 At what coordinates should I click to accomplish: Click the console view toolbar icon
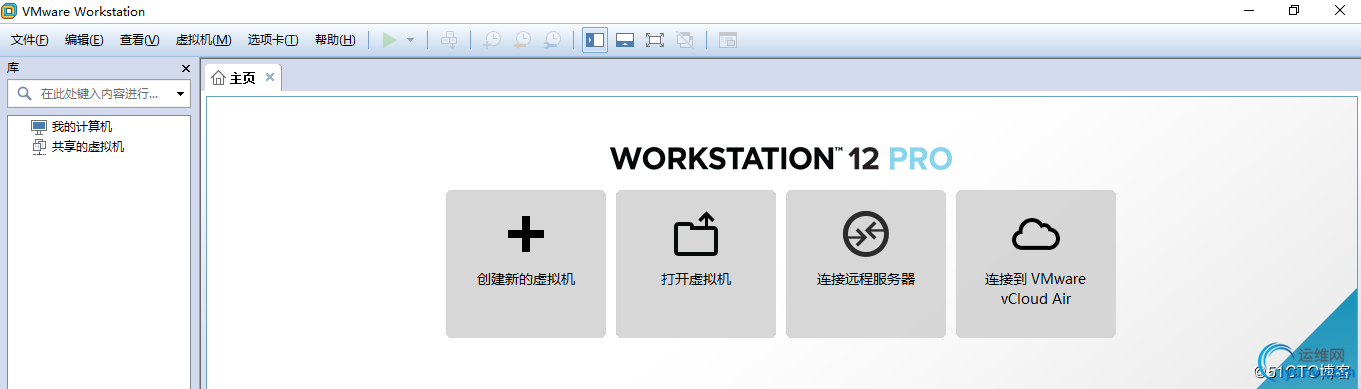pyautogui.click(x=728, y=40)
